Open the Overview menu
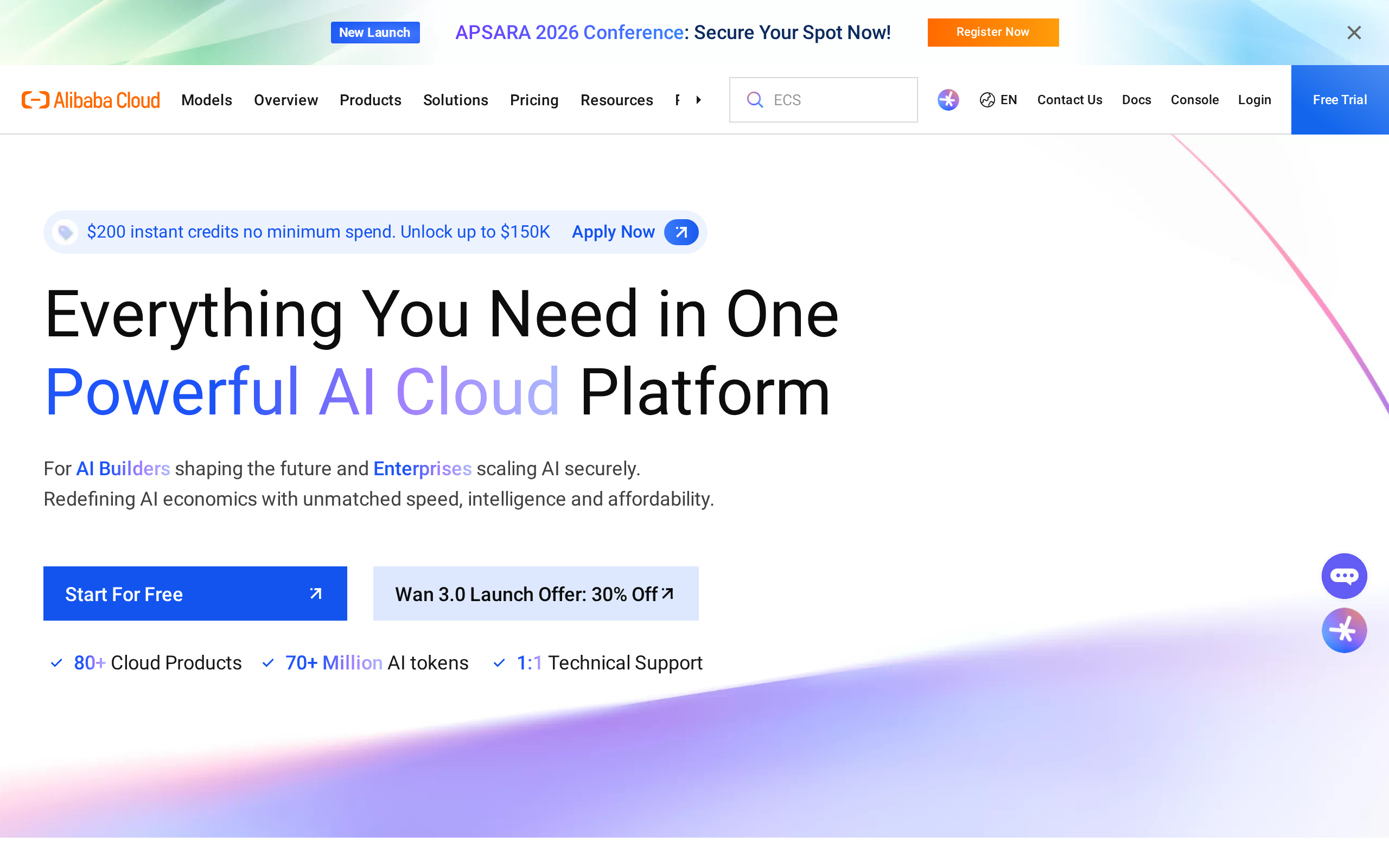 click(x=286, y=100)
